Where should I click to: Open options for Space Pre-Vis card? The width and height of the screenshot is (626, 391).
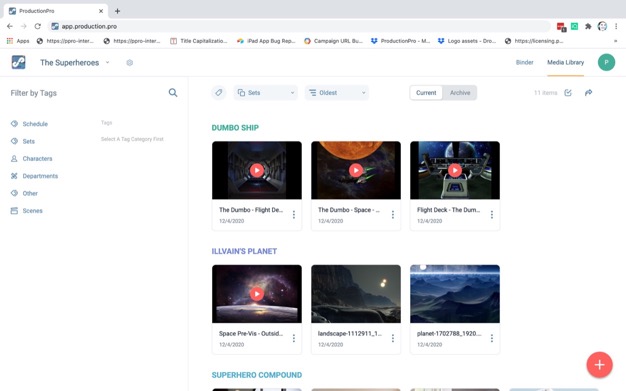point(294,338)
